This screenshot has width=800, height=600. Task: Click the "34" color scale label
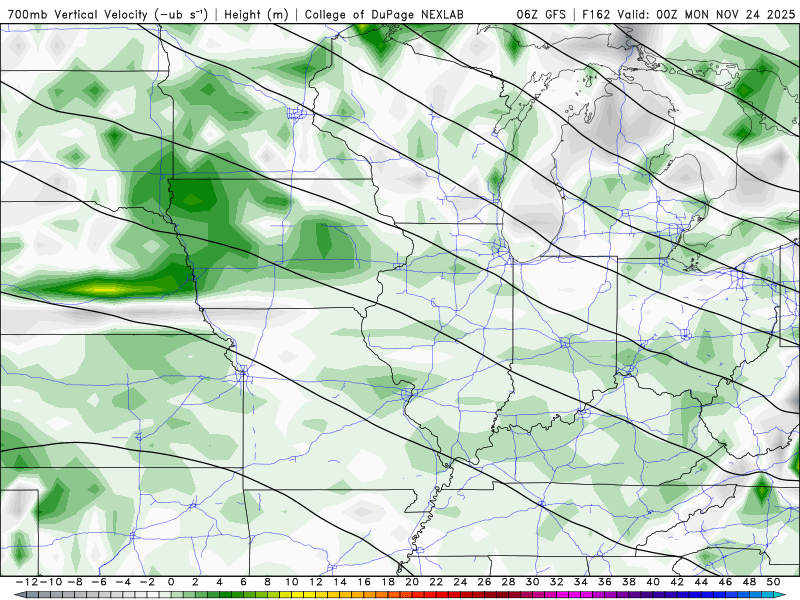[x=581, y=582]
